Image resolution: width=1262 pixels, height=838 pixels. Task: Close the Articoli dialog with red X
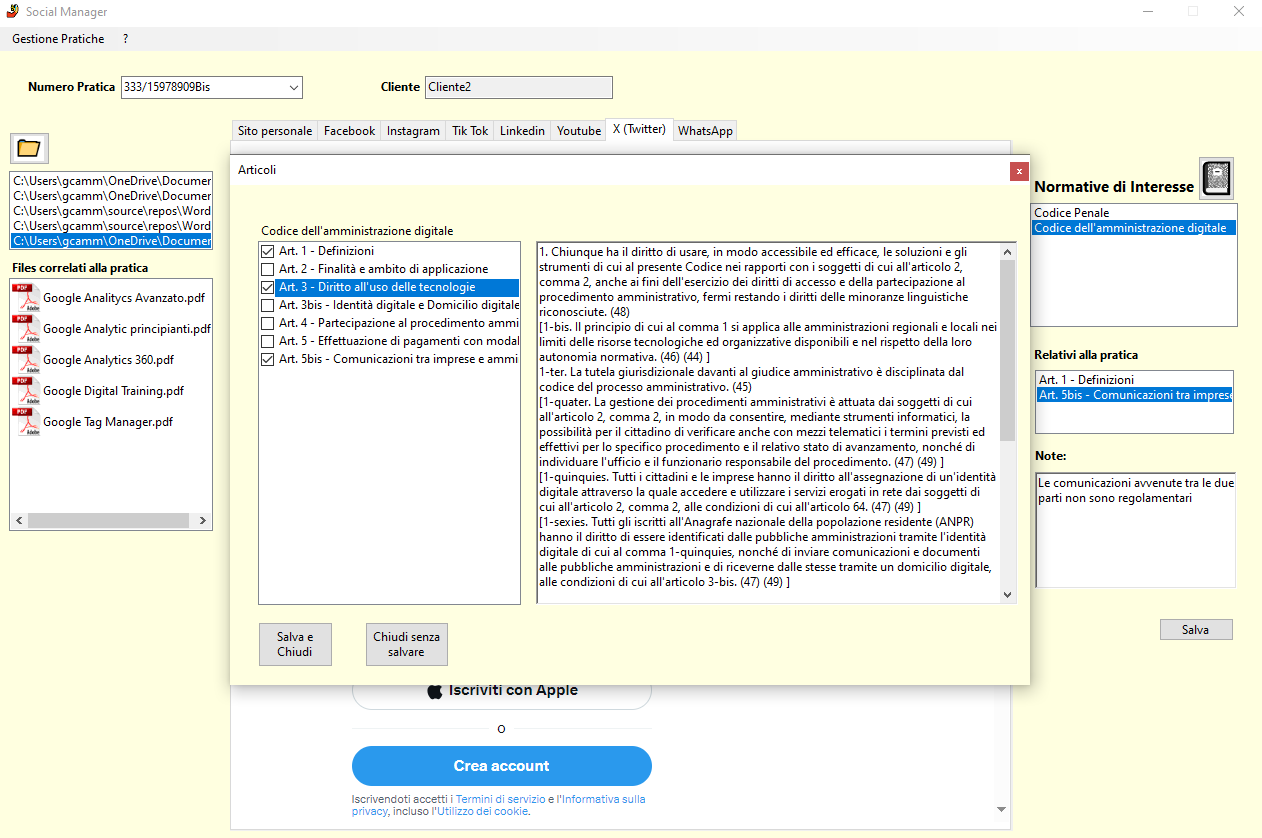[x=1019, y=171]
